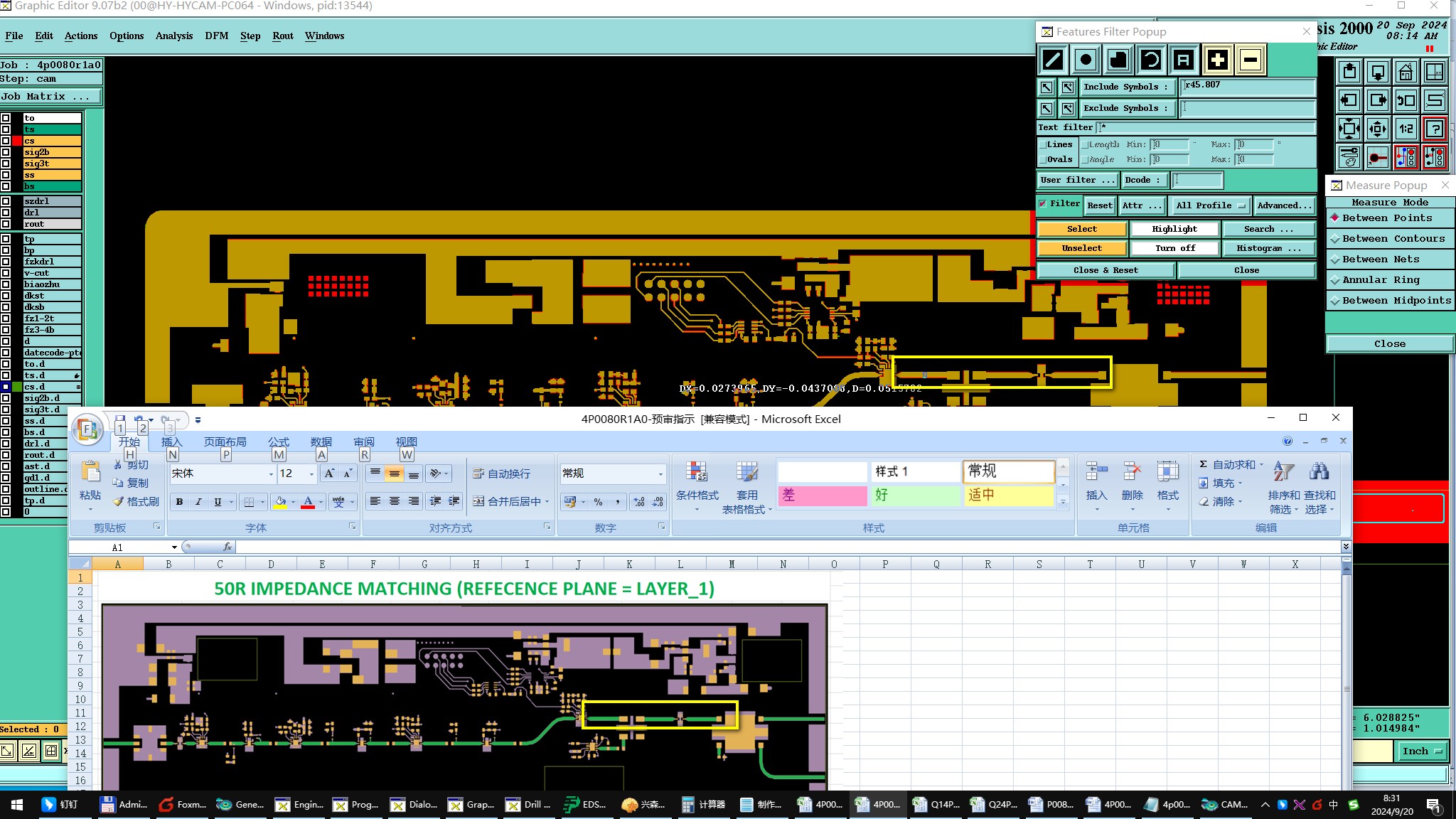Select the line feature filter icon

pos(1053,60)
